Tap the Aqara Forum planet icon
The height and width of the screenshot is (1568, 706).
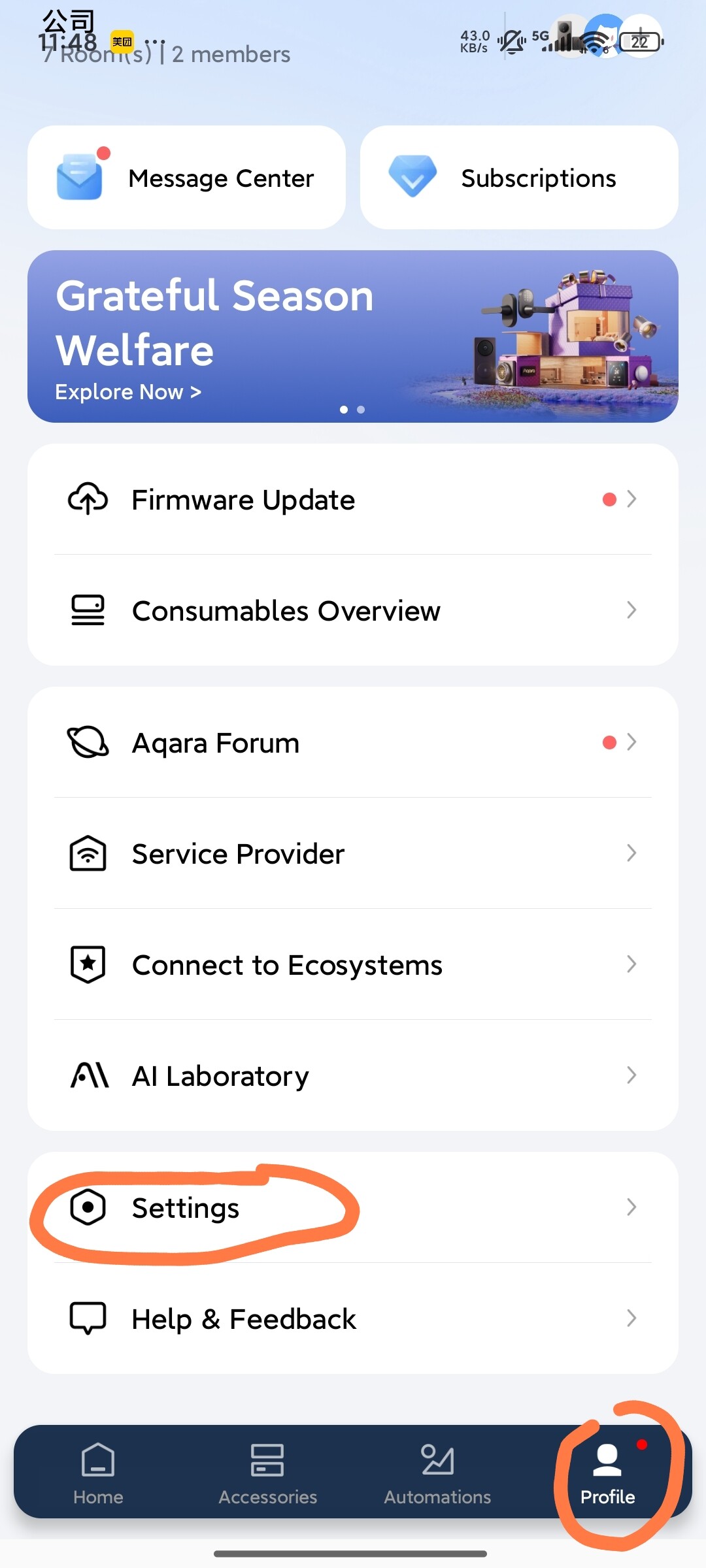click(x=88, y=742)
